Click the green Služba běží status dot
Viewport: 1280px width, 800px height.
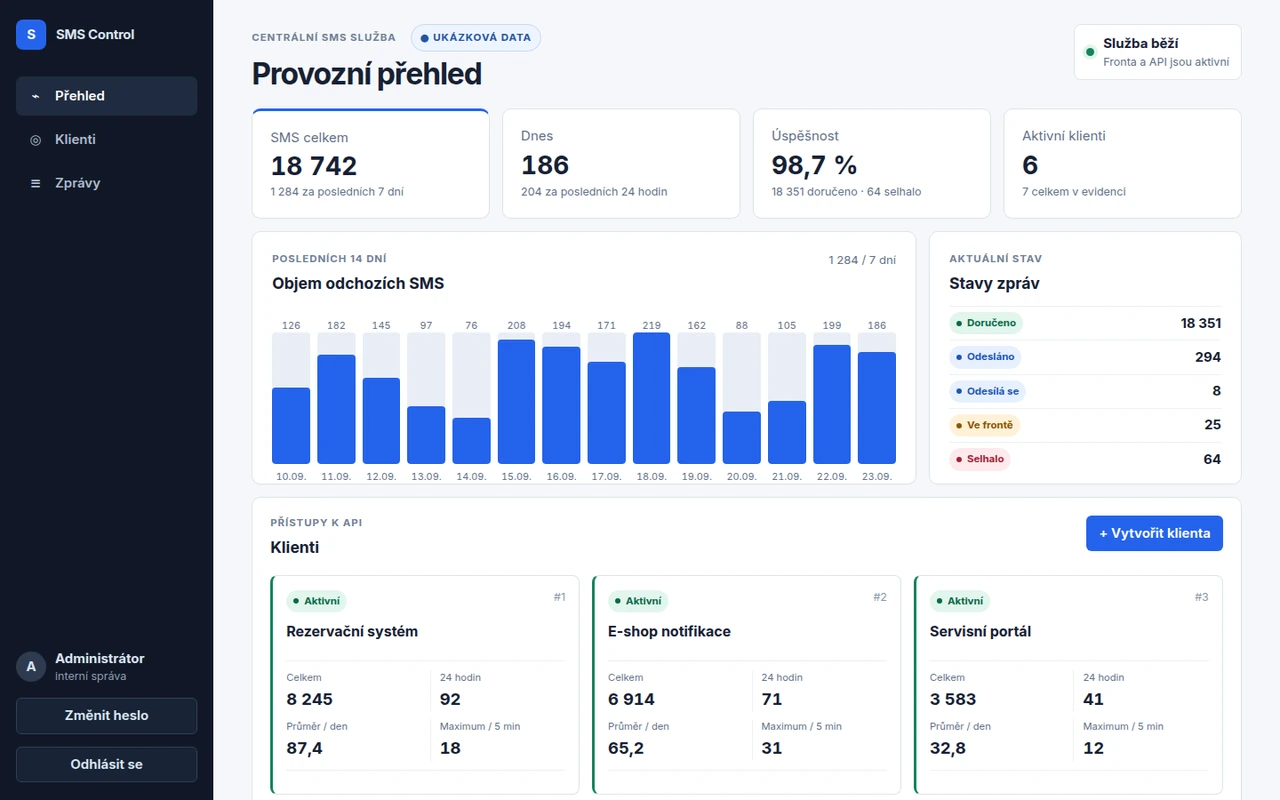point(1090,52)
